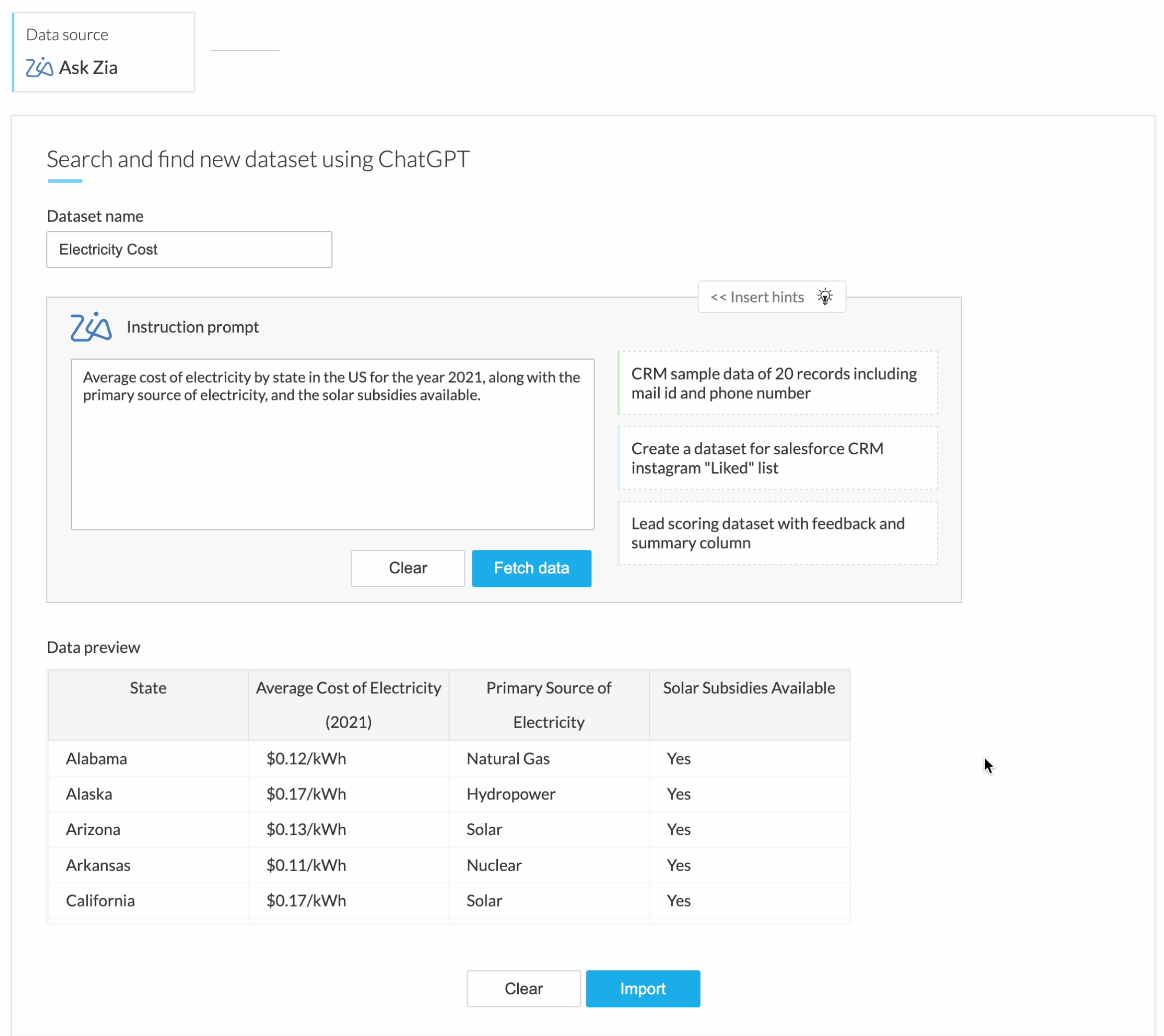Image resolution: width=1164 pixels, height=1036 pixels.
Task: Click the Primary Source of Electricity header
Action: pyautogui.click(x=549, y=705)
